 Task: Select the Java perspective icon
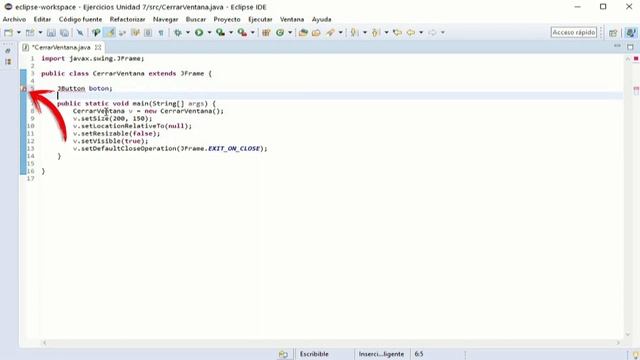point(631,33)
